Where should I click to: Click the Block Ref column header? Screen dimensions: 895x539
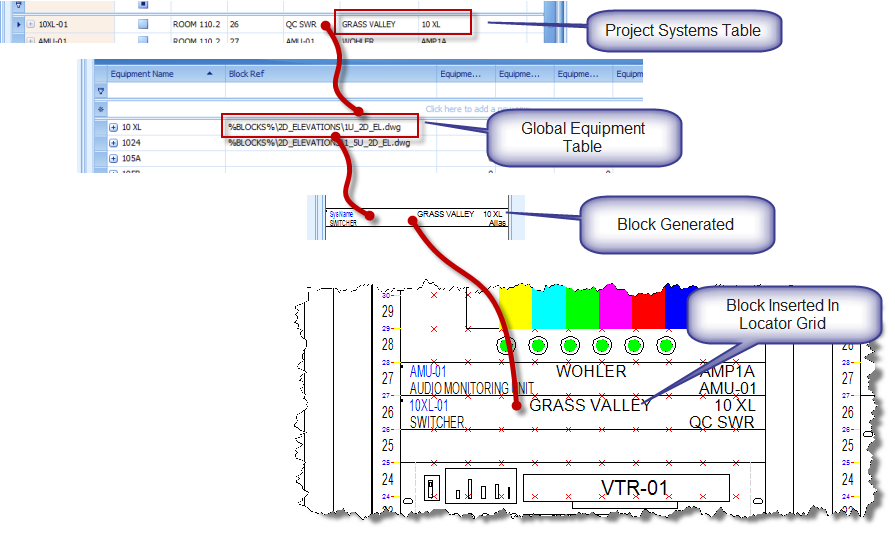coord(330,74)
